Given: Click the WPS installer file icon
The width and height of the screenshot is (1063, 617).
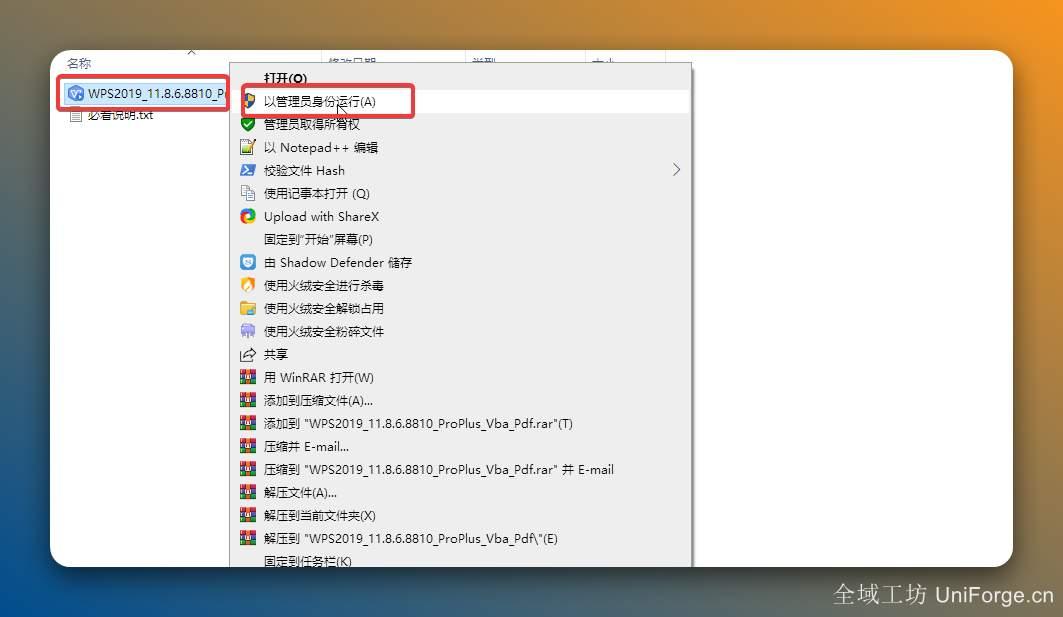Looking at the screenshot, I should [76, 94].
